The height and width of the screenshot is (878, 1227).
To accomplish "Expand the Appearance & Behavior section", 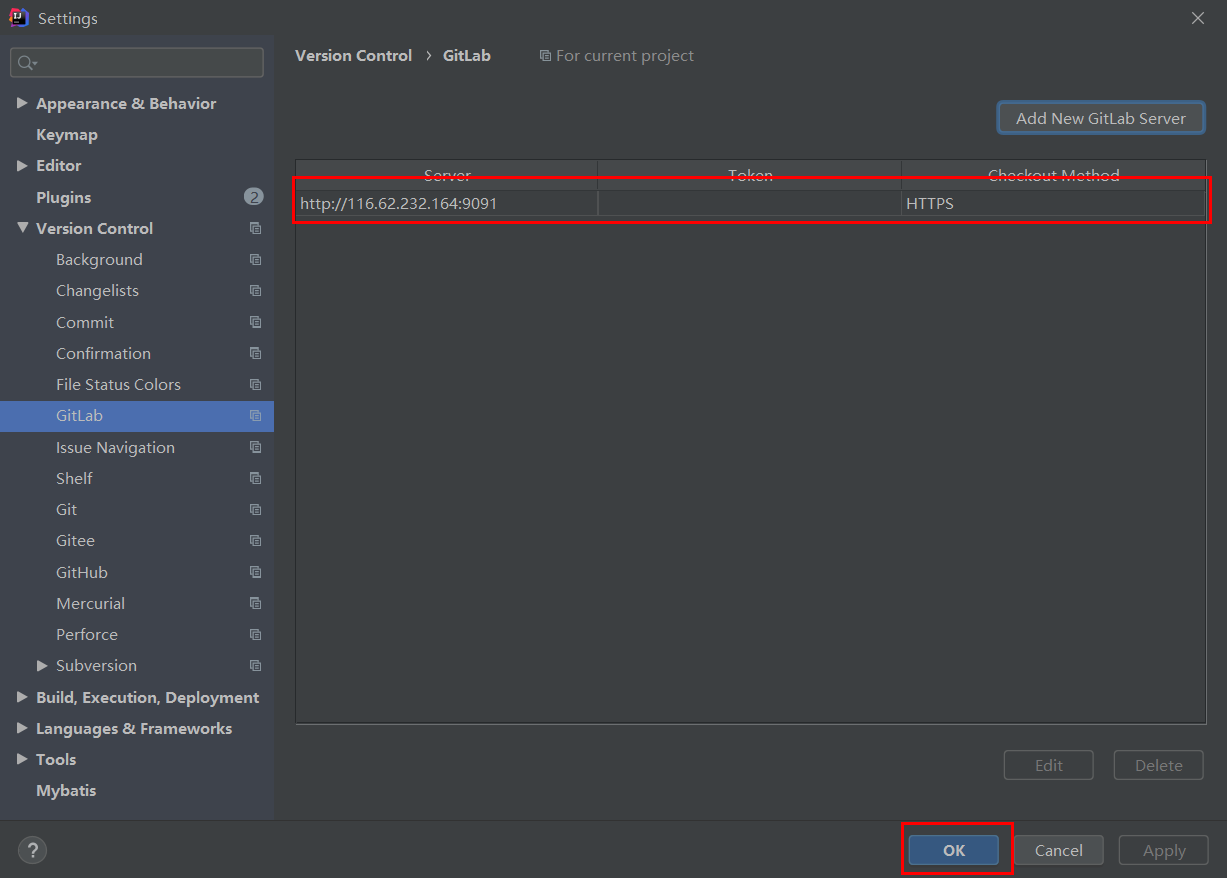I will point(22,103).
